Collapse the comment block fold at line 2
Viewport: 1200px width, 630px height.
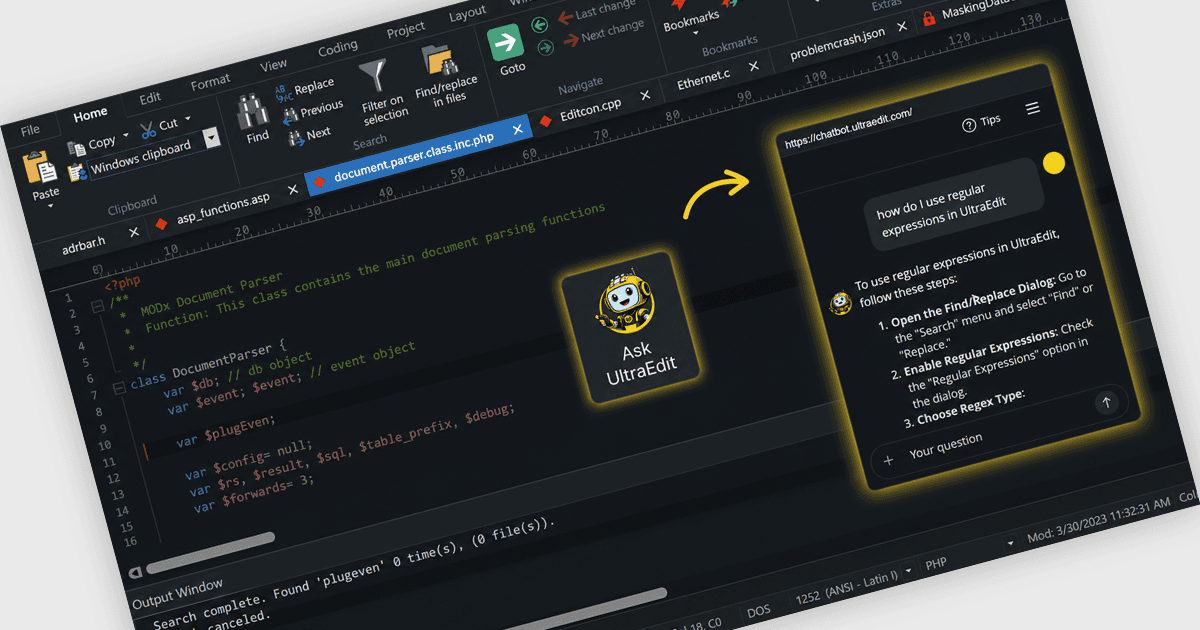[97, 308]
